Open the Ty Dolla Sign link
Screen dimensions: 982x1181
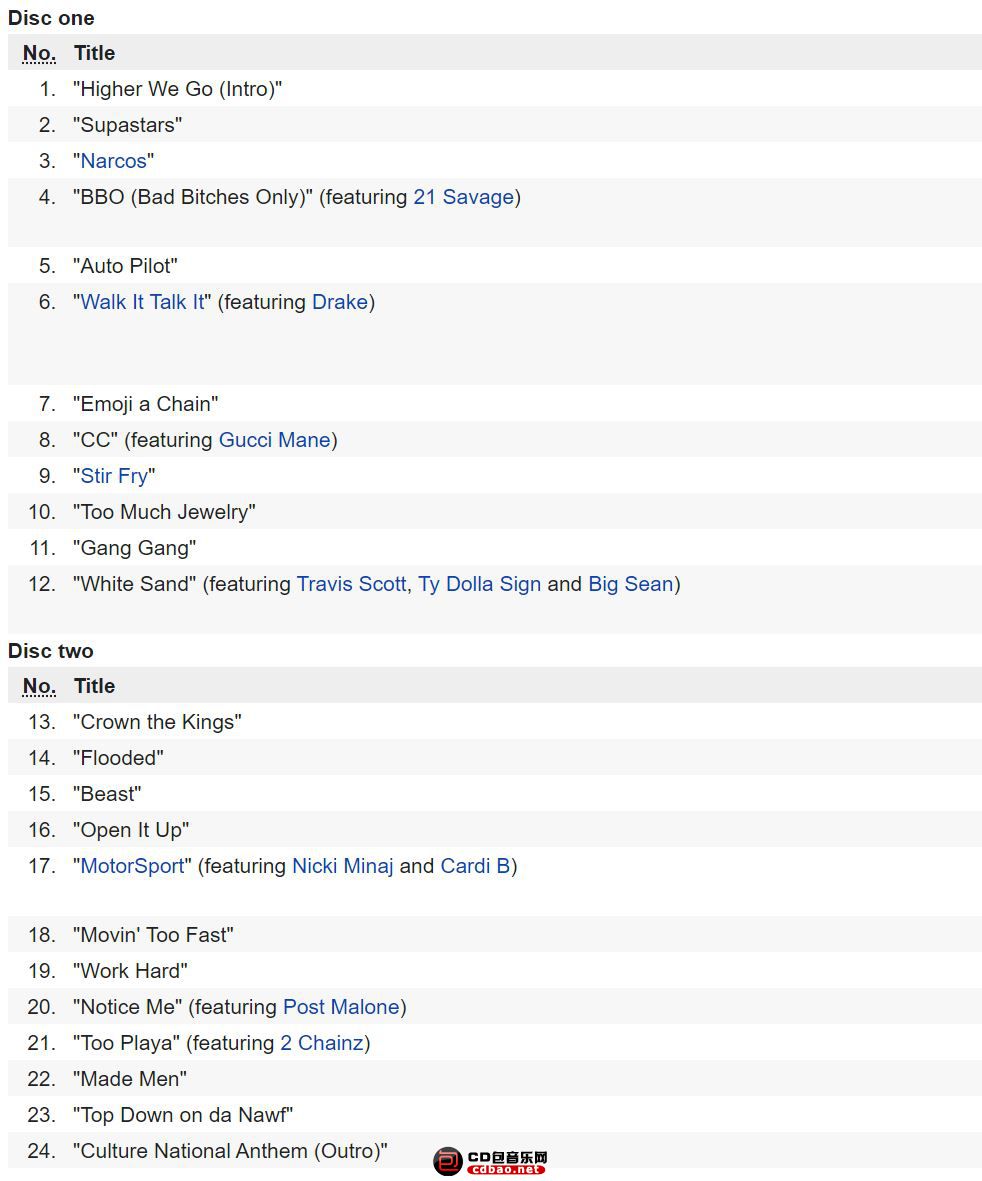[x=480, y=584]
